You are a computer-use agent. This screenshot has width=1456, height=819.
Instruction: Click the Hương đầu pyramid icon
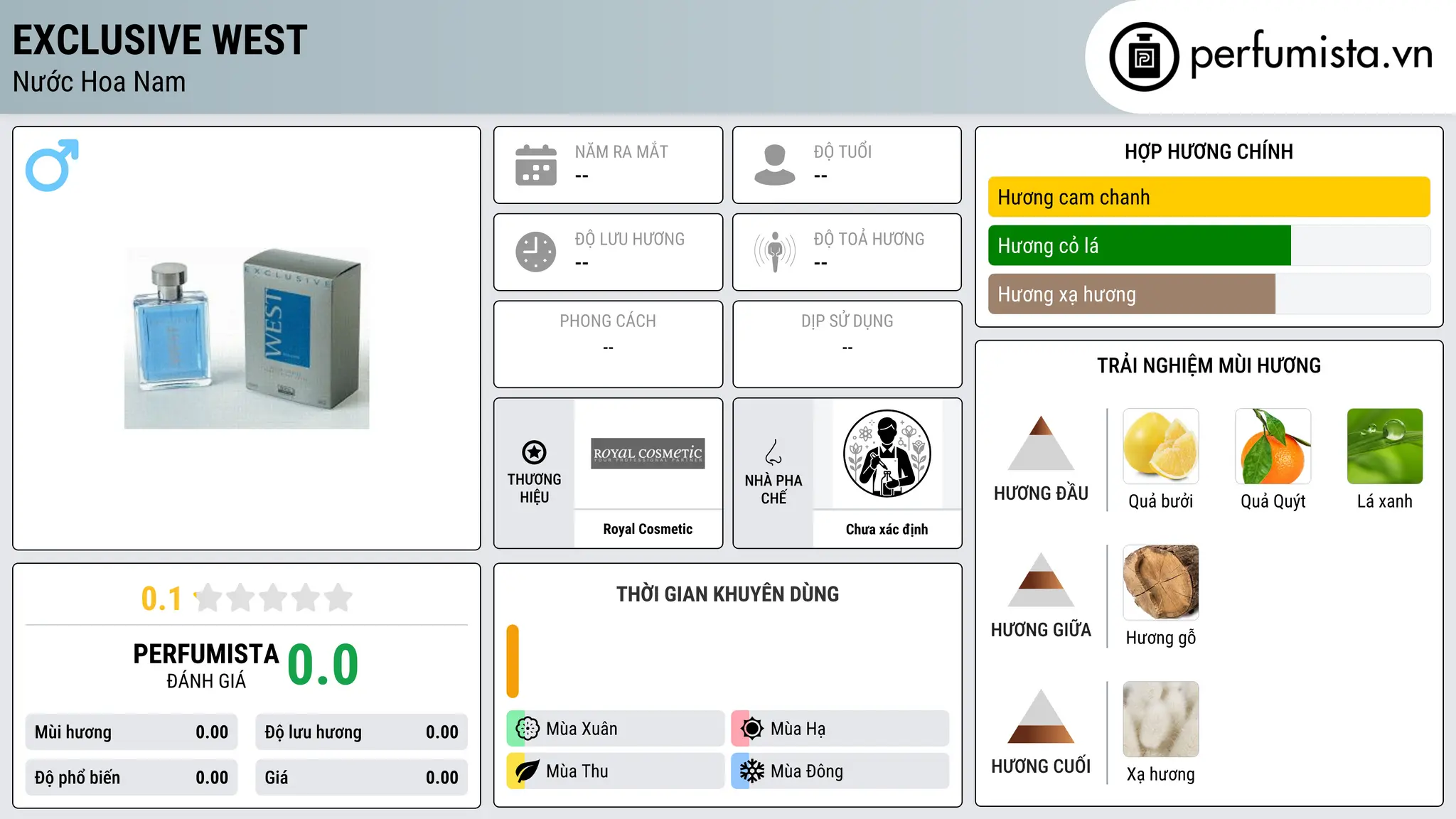tap(1041, 443)
